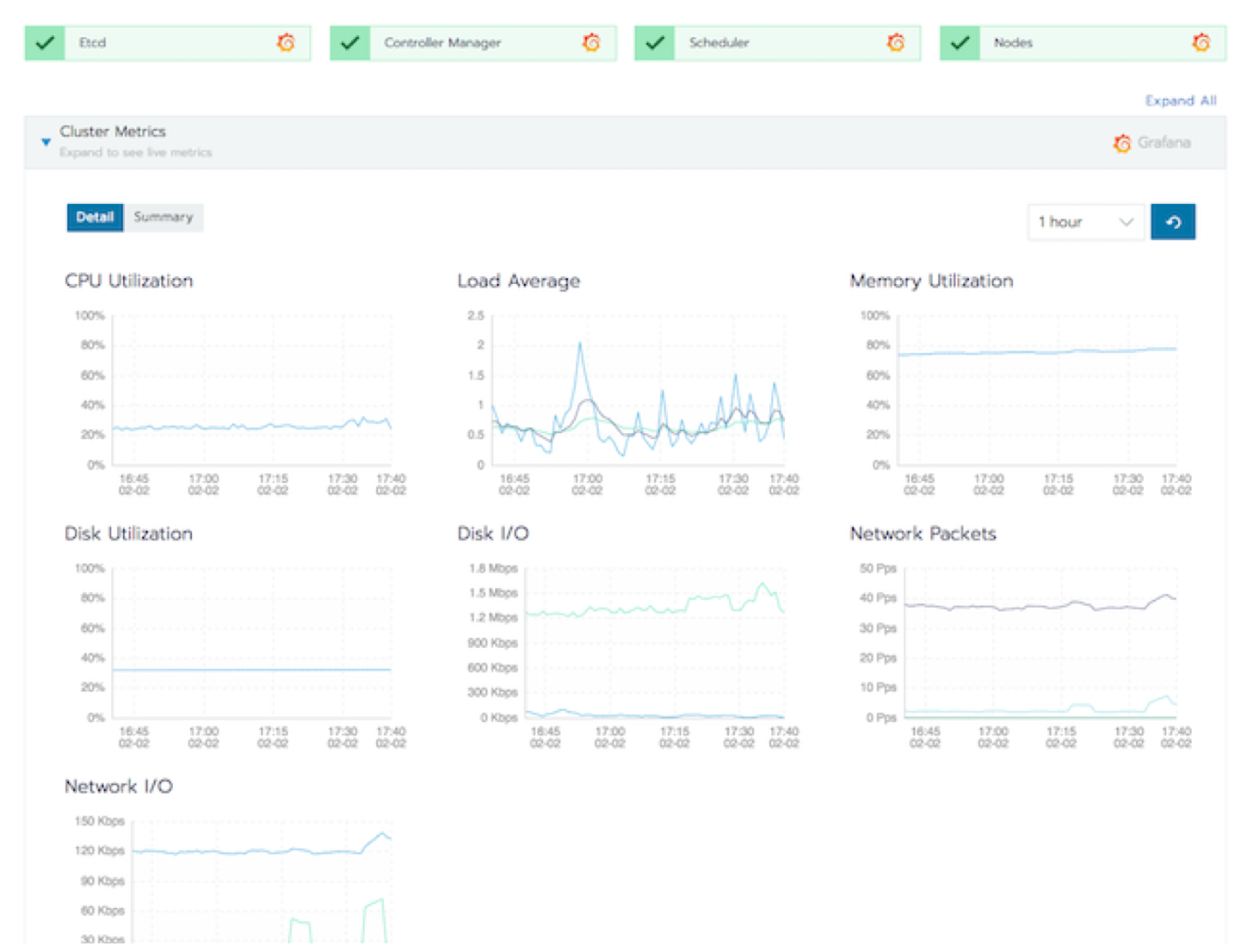Click the Disk Utilization chart line

coord(251,669)
